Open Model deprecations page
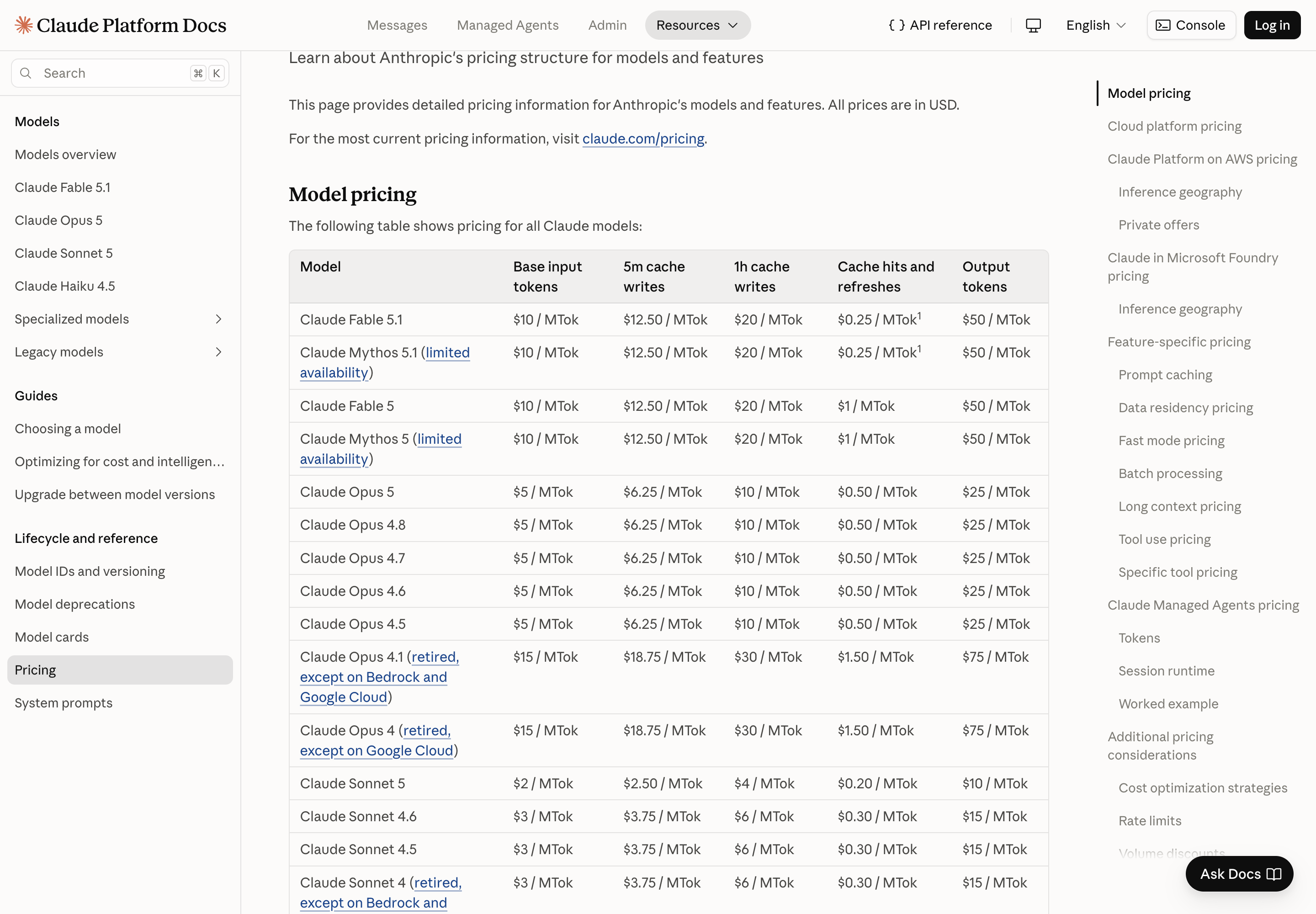The image size is (1316, 914). pyautogui.click(x=74, y=604)
